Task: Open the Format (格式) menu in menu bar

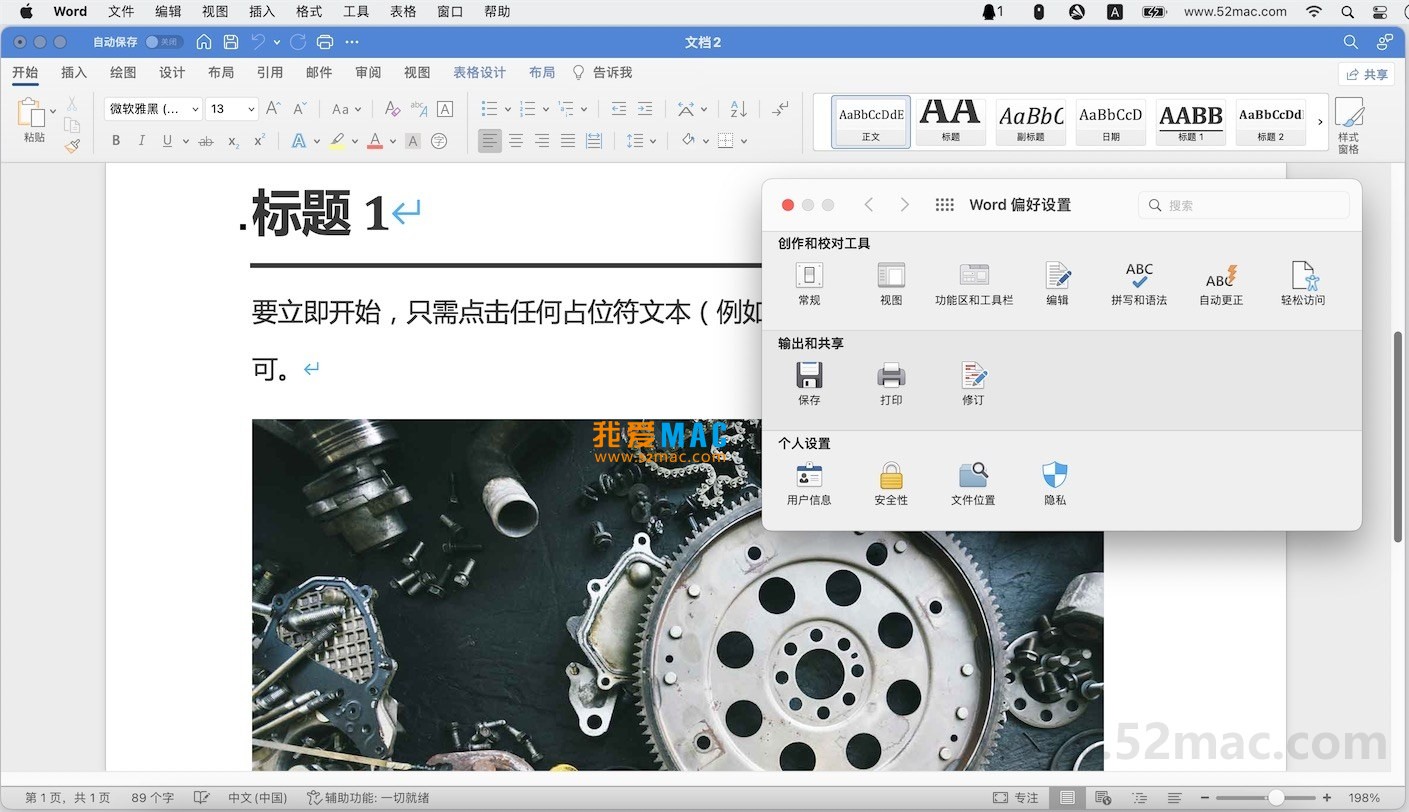Action: (309, 12)
